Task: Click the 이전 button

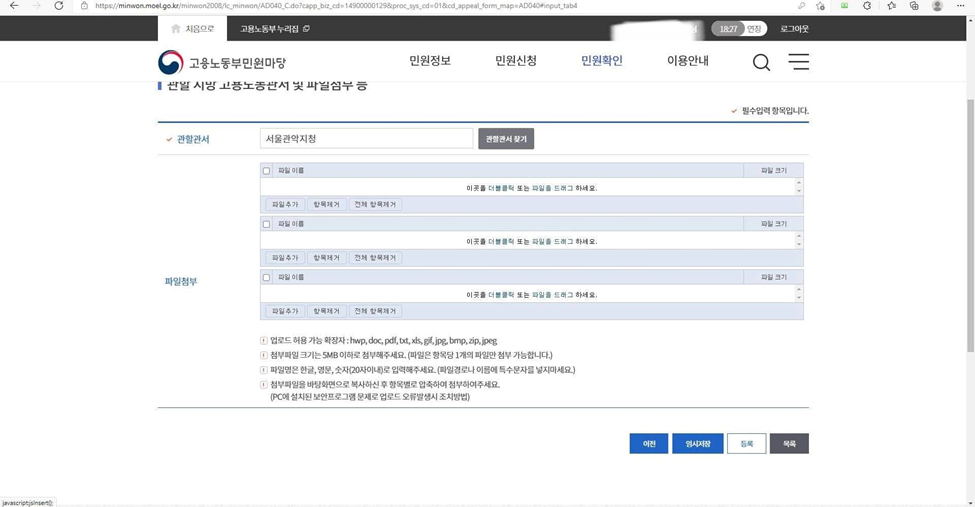Action: [x=649, y=444]
